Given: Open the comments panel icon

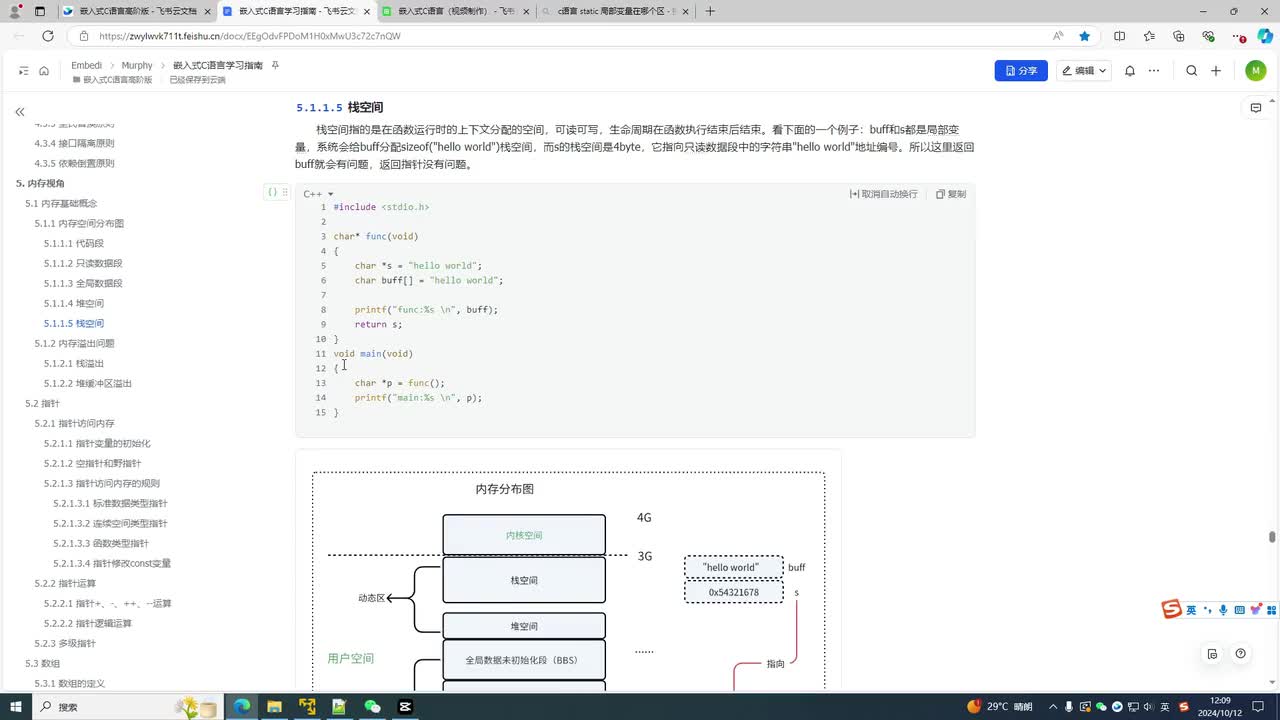Looking at the screenshot, I should (x=1256, y=108).
